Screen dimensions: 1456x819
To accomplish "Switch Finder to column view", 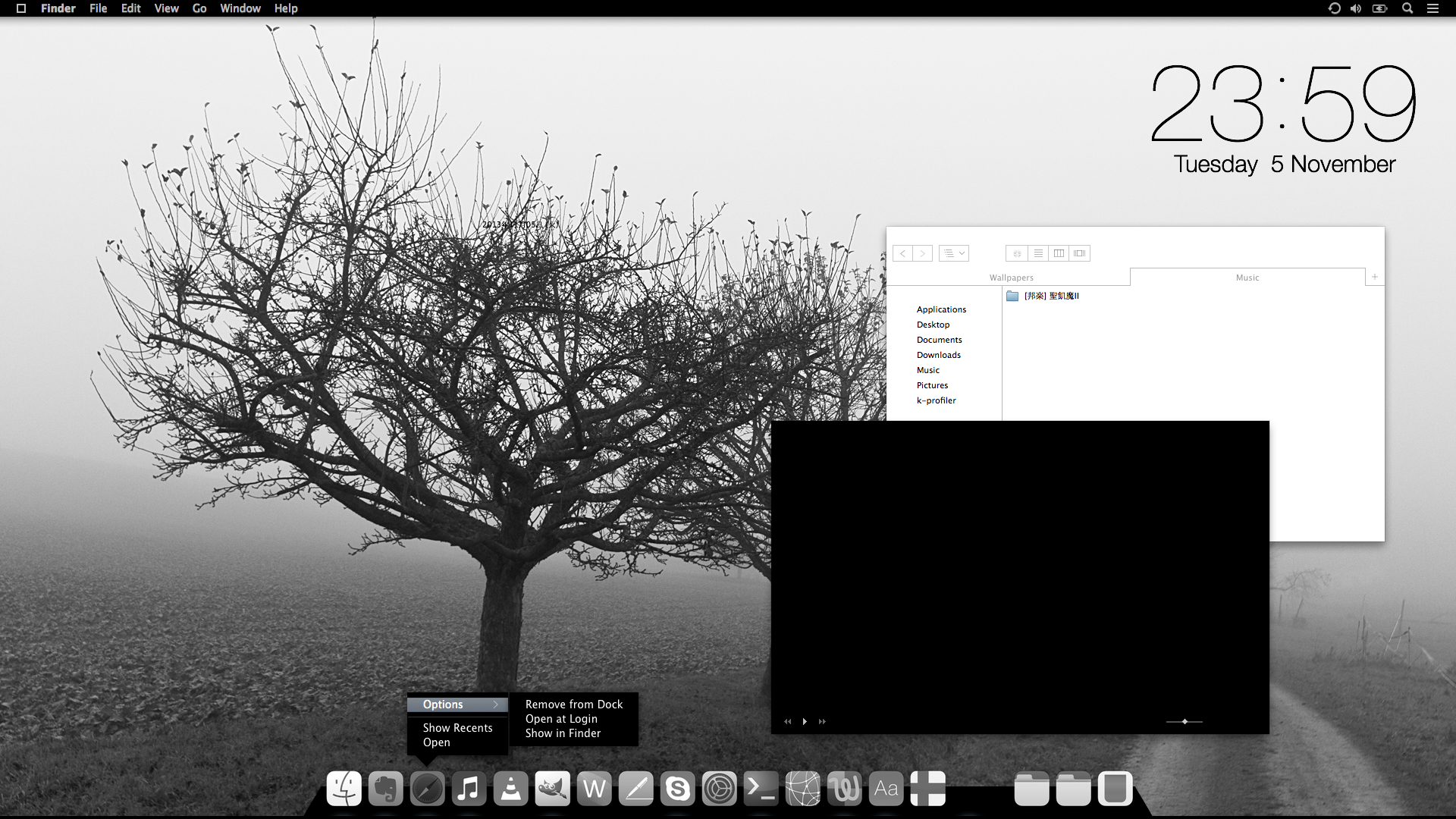I will (x=1059, y=253).
